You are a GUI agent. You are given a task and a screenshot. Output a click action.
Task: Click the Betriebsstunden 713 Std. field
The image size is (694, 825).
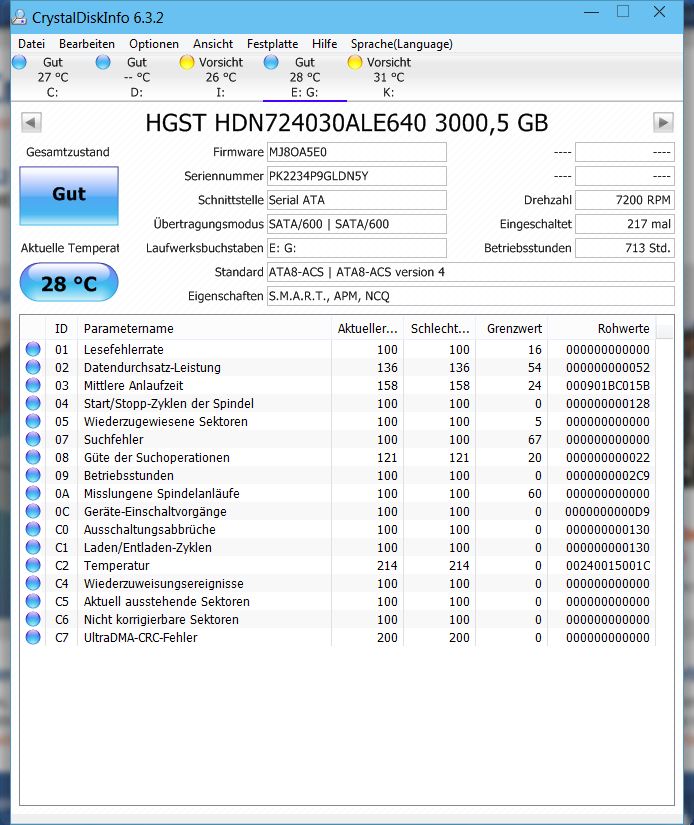pyautogui.click(x=625, y=248)
